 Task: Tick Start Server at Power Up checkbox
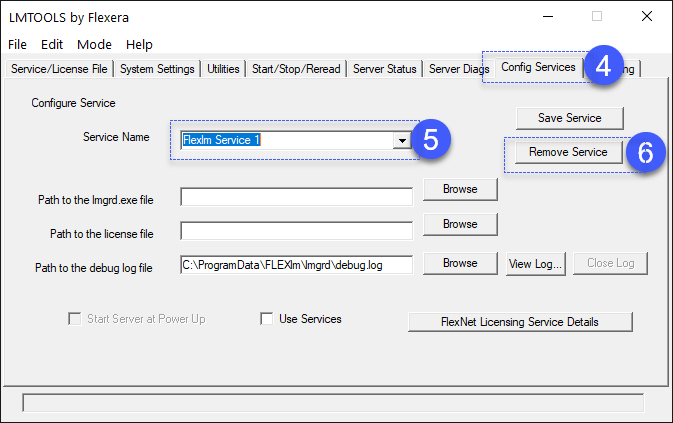click(75, 319)
